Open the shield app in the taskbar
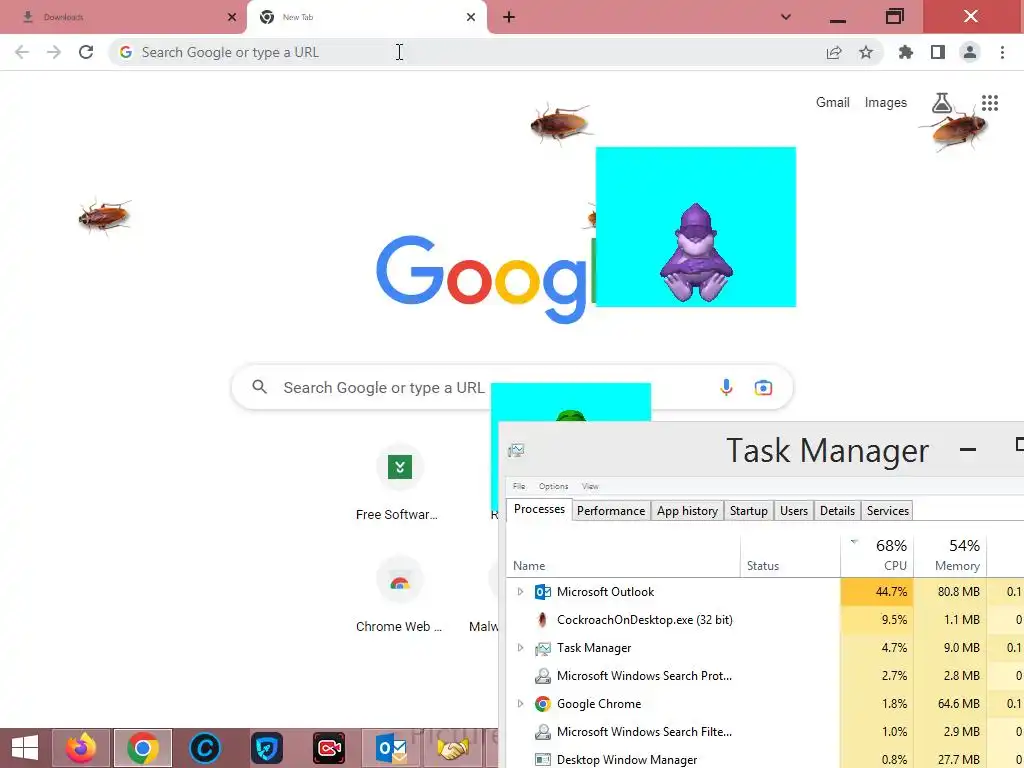This screenshot has height=768, width=1024. tap(266, 748)
